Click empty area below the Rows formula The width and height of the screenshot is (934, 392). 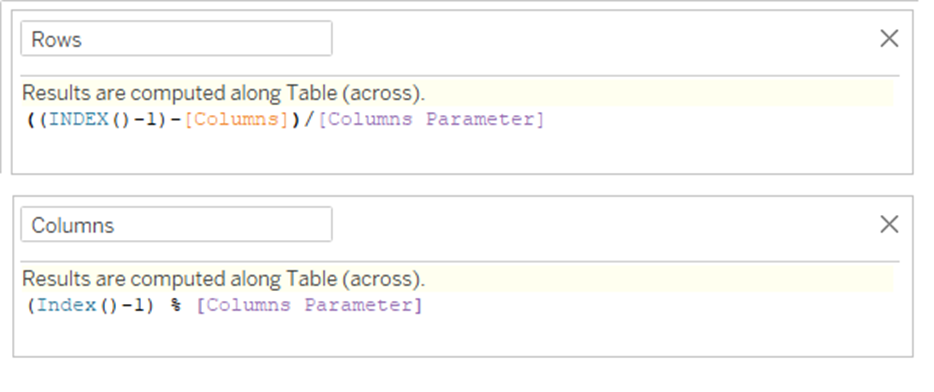[x=462, y=151]
